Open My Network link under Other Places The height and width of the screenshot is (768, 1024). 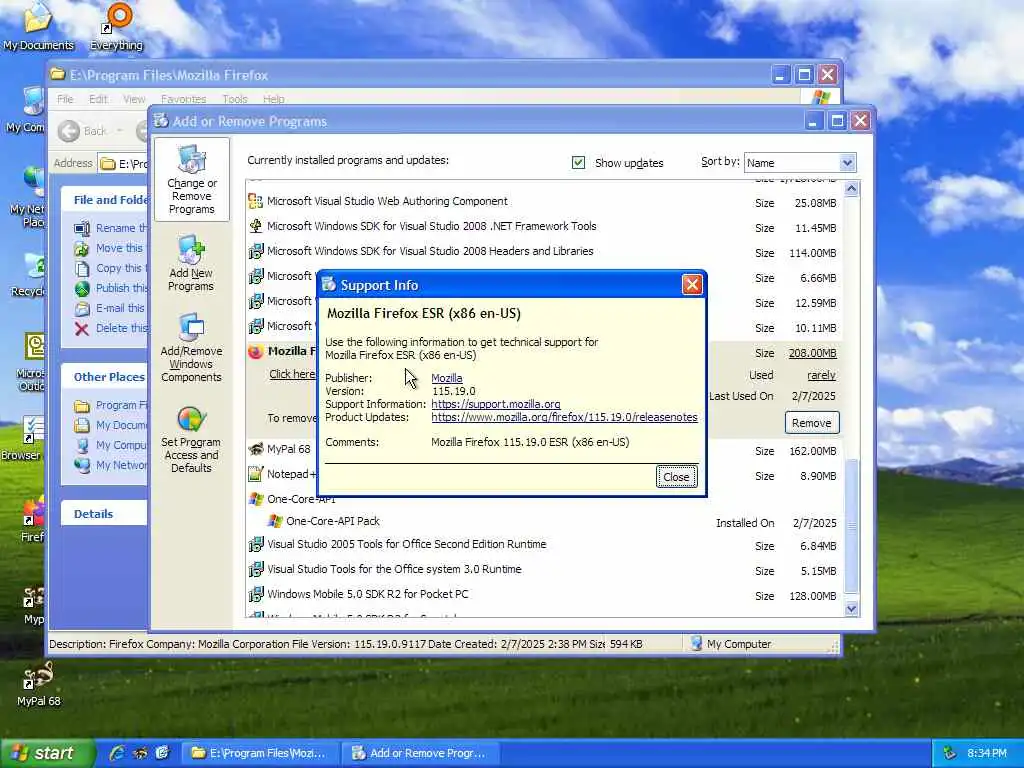111,466
